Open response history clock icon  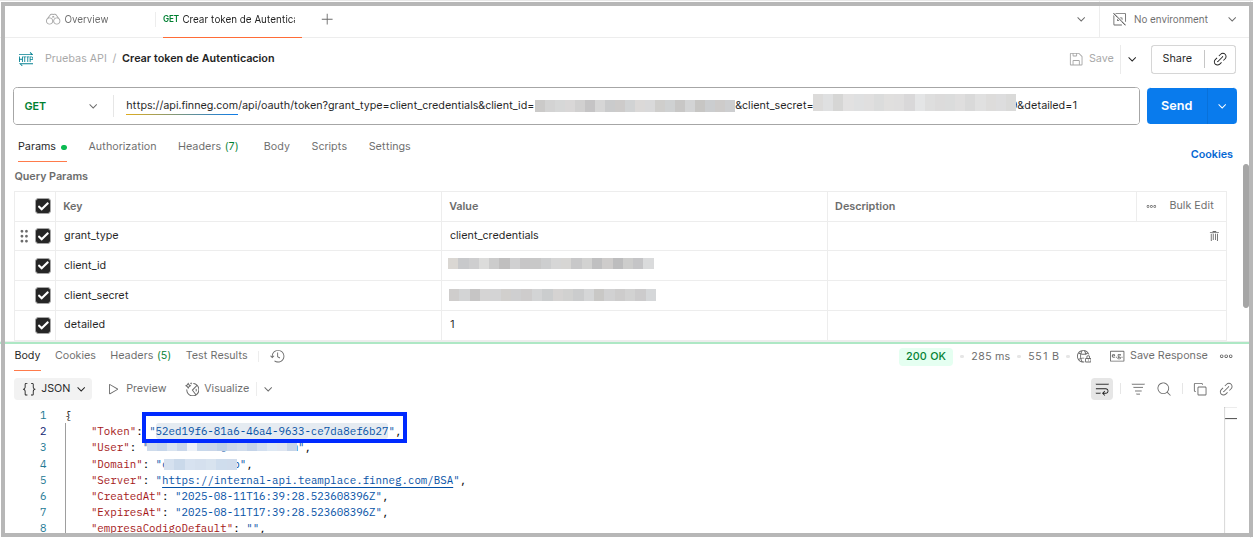(x=278, y=356)
